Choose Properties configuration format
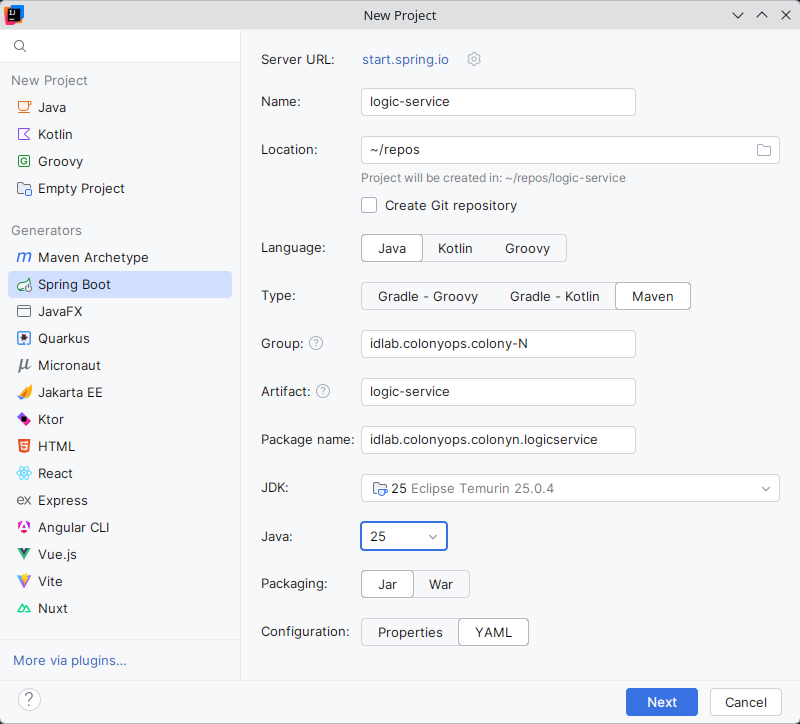This screenshot has width=800, height=724. pyautogui.click(x=410, y=632)
